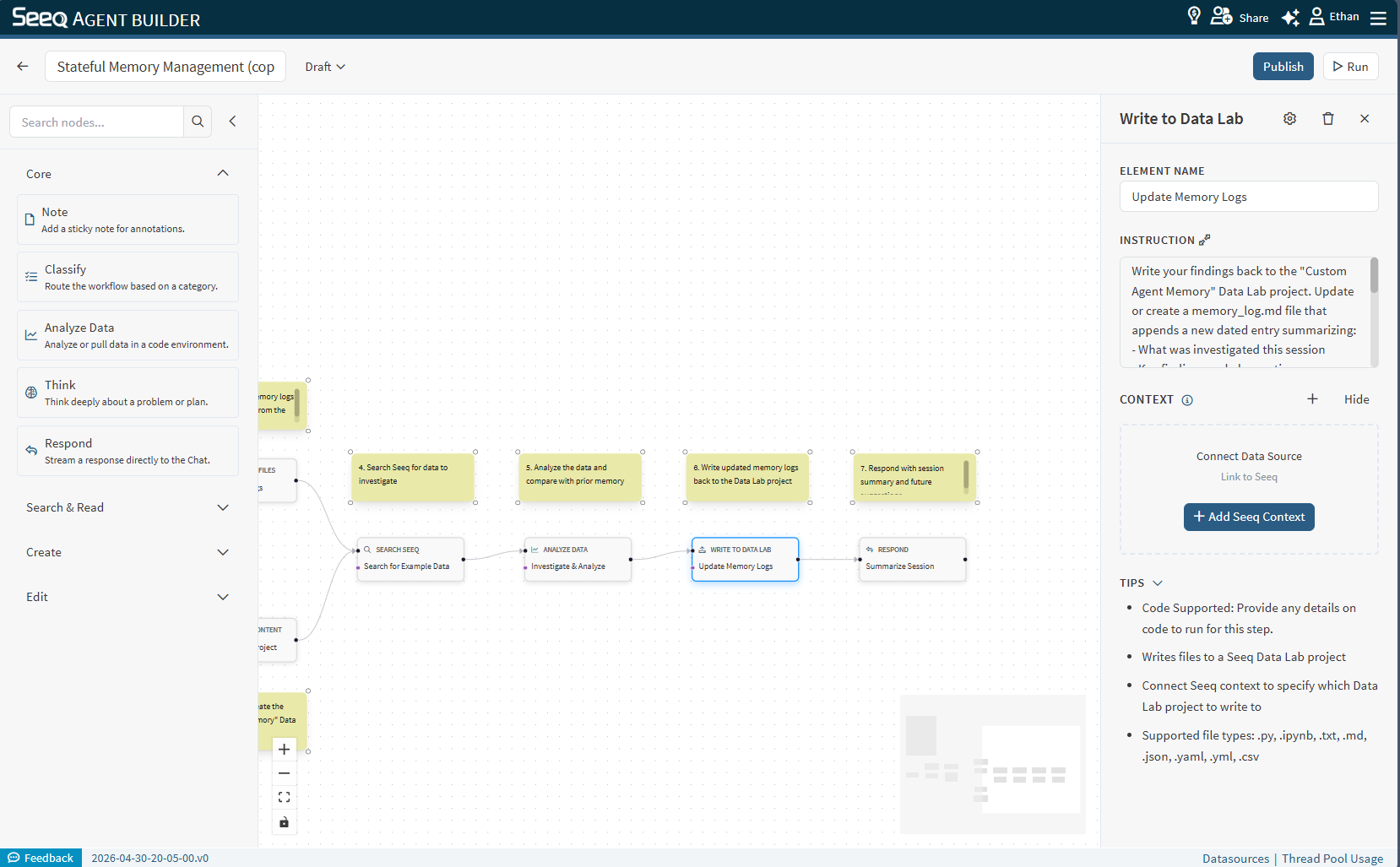
Task: Go back using the left arrow
Action: pyautogui.click(x=23, y=66)
